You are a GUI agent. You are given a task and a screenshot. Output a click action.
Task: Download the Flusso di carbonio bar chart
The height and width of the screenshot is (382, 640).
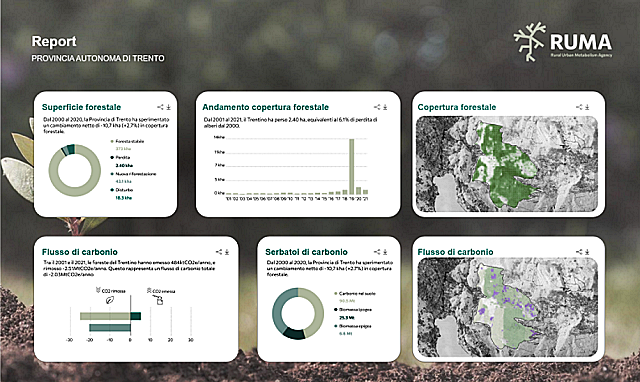click(x=227, y=252)
